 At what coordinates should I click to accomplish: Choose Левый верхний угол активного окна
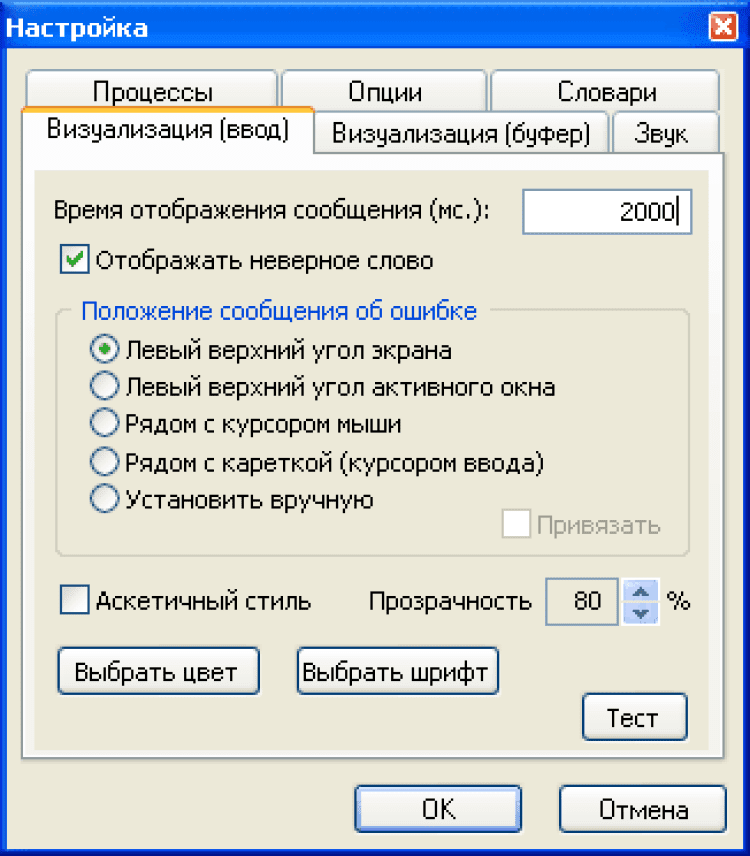103,387
